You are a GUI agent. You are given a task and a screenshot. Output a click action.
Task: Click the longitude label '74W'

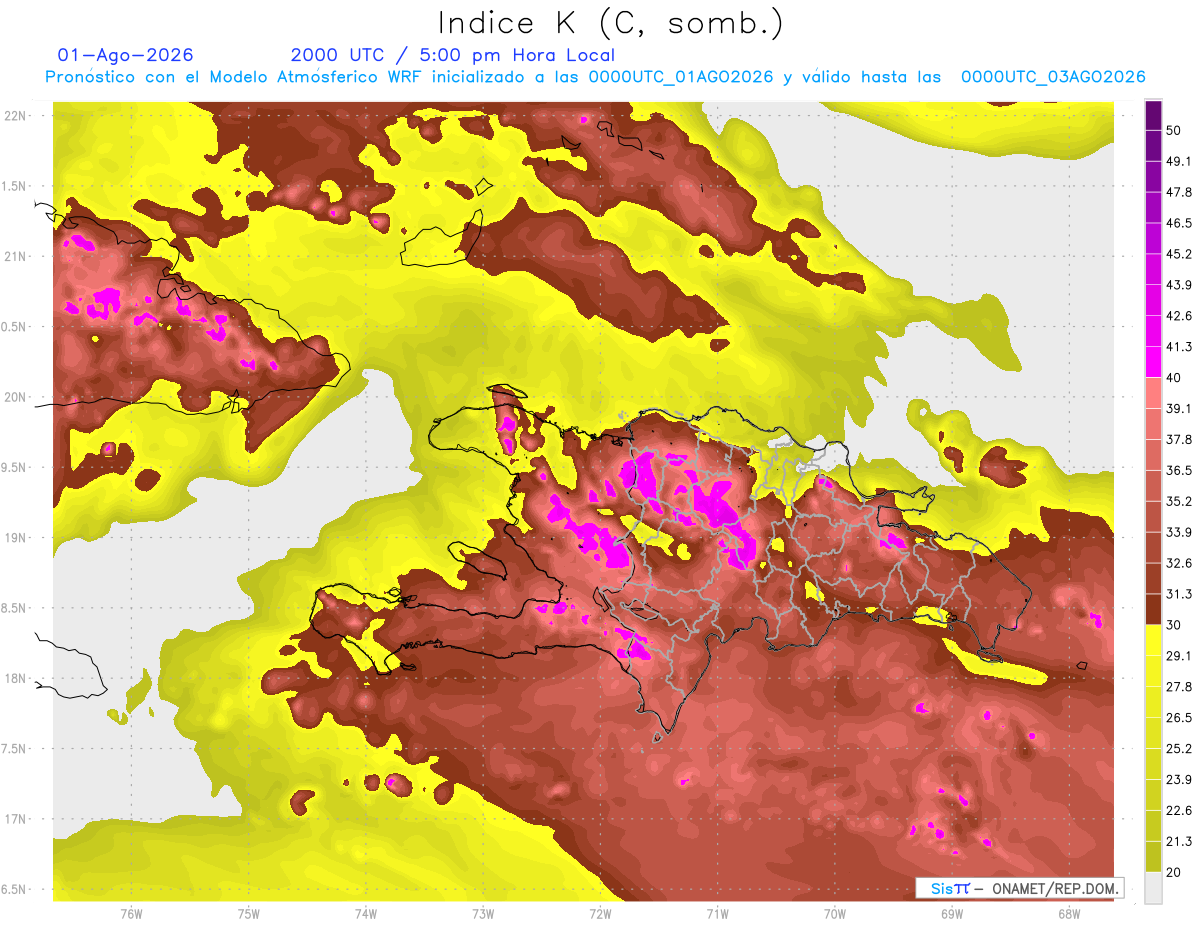pos(366,914)
